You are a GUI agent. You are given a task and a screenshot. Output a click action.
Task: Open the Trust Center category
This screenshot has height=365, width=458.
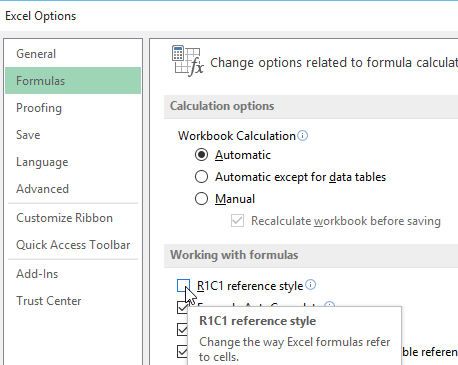[73, 301]
